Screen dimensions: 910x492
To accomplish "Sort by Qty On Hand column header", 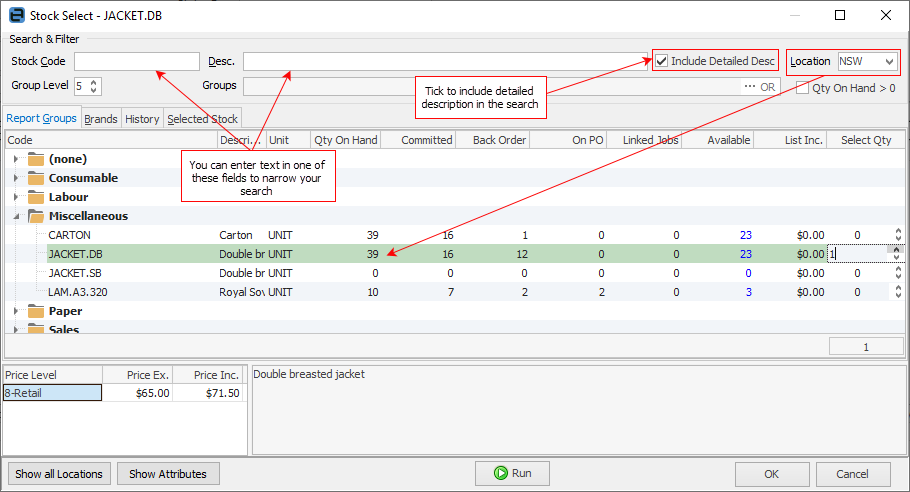I will coord(345,140).
